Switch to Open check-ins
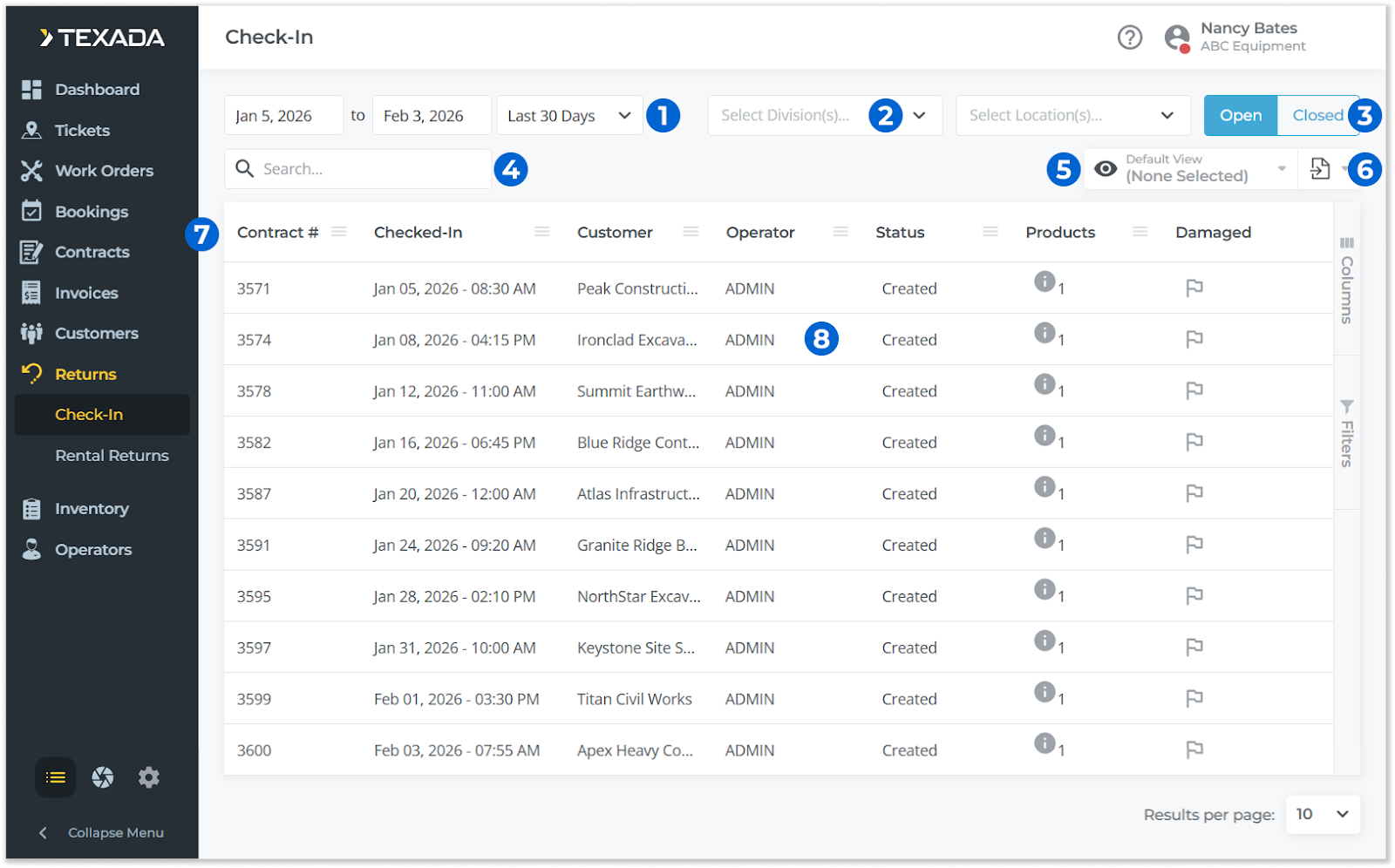The height and width of the screenshot is (868, 1395). (x=1241, y=115)
